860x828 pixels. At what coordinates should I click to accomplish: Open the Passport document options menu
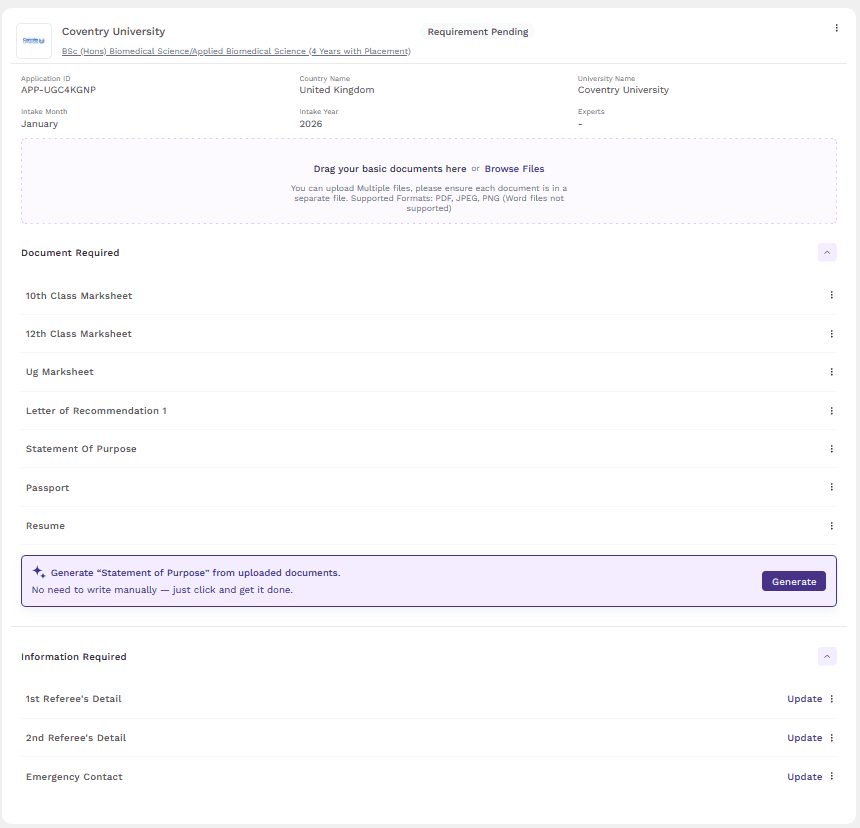(x=831, y=487)
